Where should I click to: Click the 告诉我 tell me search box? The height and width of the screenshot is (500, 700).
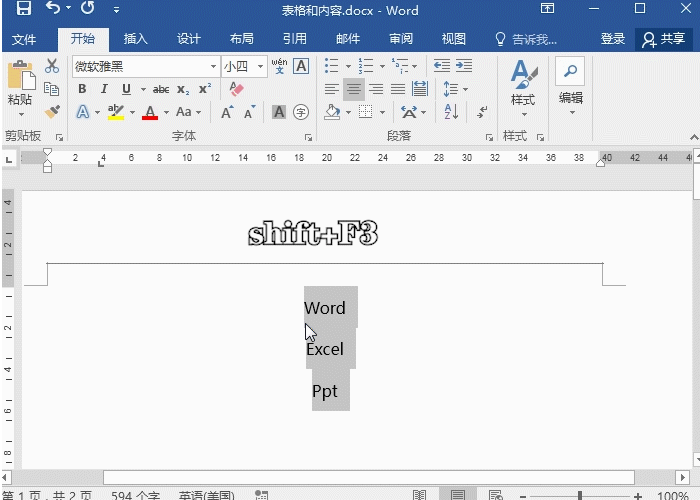pos(527,39)
